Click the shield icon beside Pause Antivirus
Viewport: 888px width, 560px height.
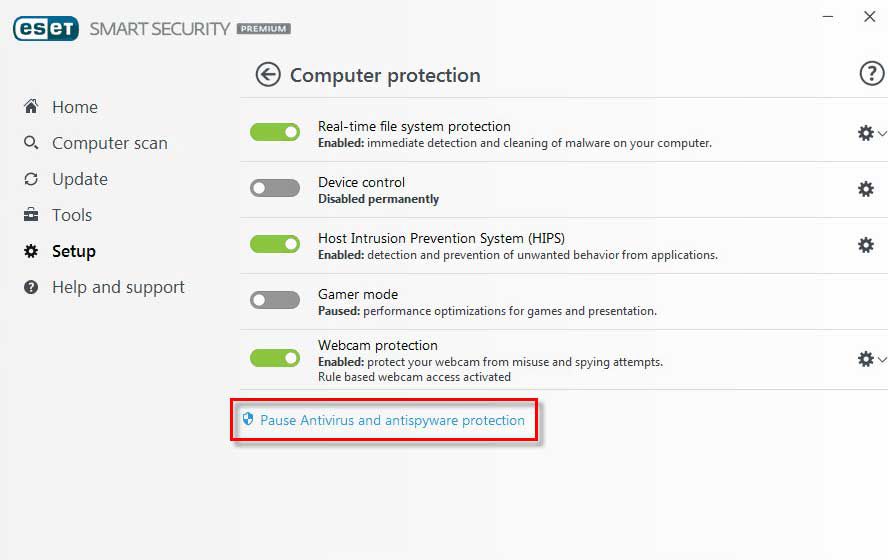click(x=248, y=420)
